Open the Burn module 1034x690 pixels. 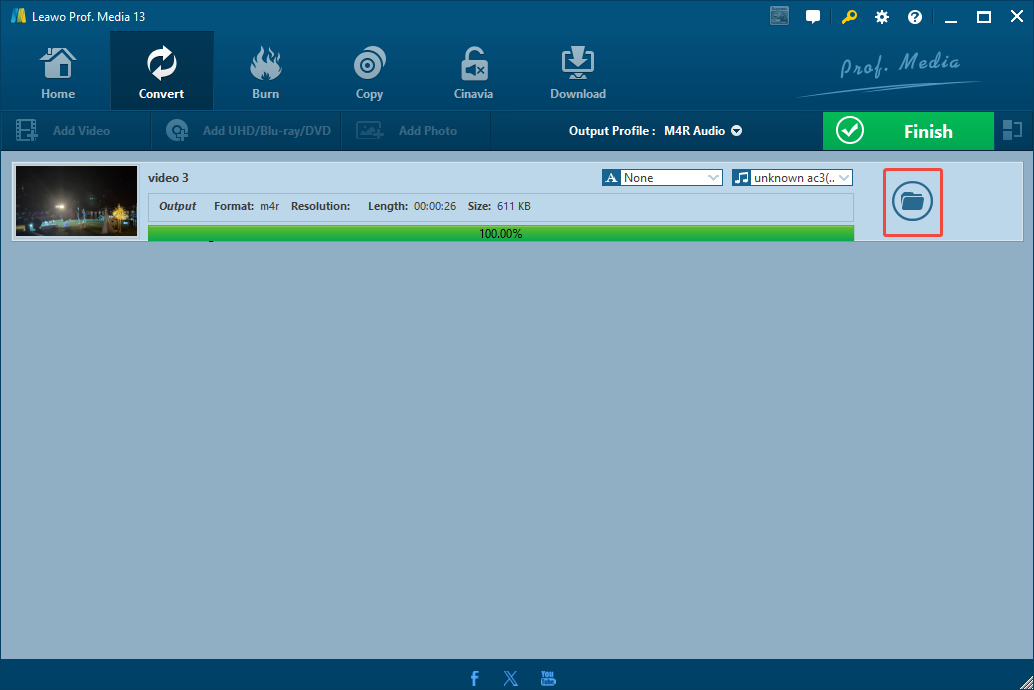tap(265, 70)
